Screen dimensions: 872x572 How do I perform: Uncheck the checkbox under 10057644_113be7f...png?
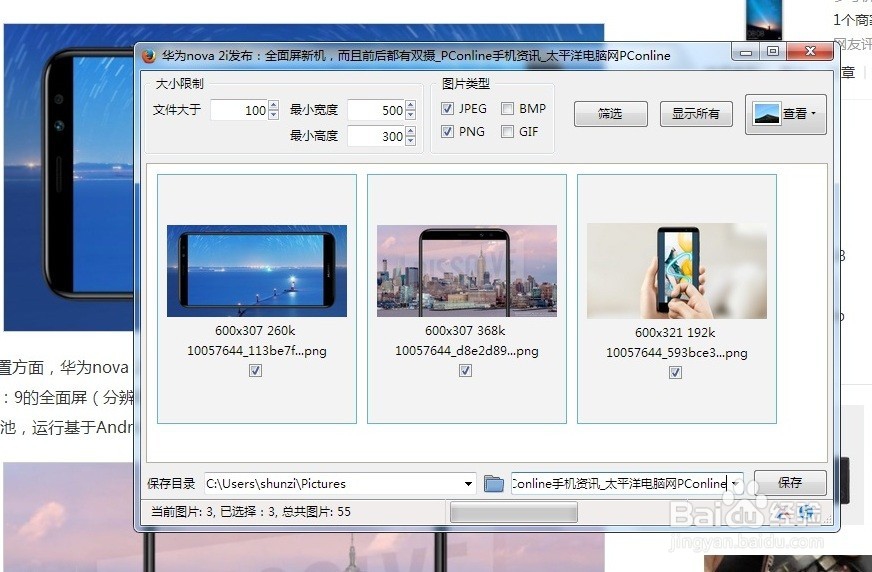click(255, 370)
